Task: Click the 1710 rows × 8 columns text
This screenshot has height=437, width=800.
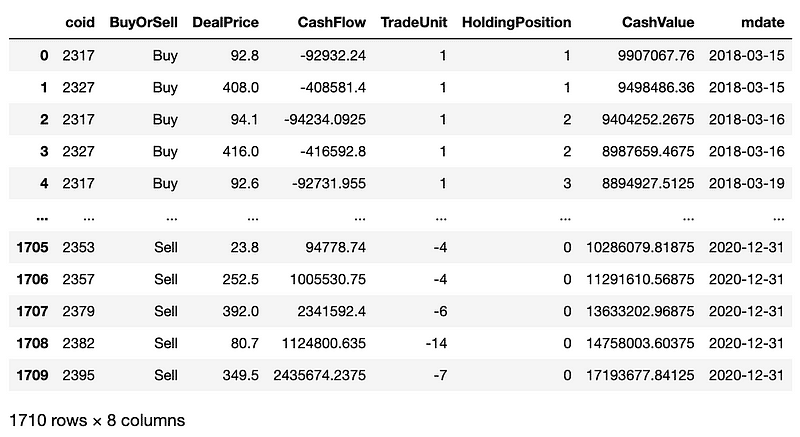Action: pos(96,420)
